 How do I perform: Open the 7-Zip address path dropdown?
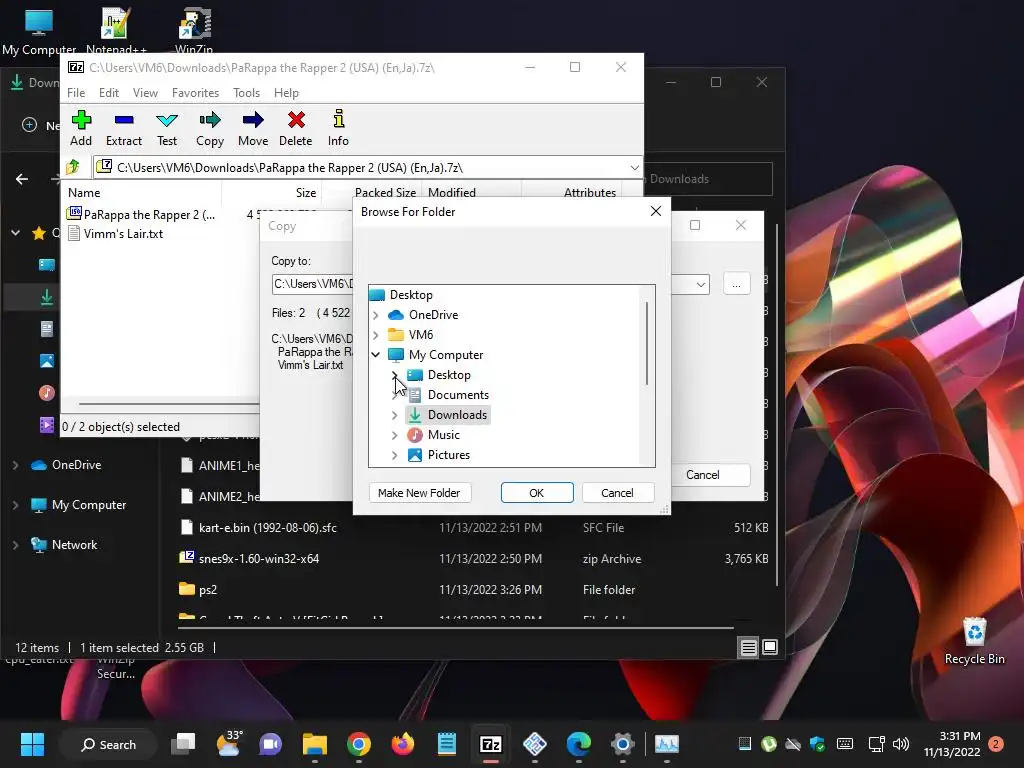[x=634, y=168]
